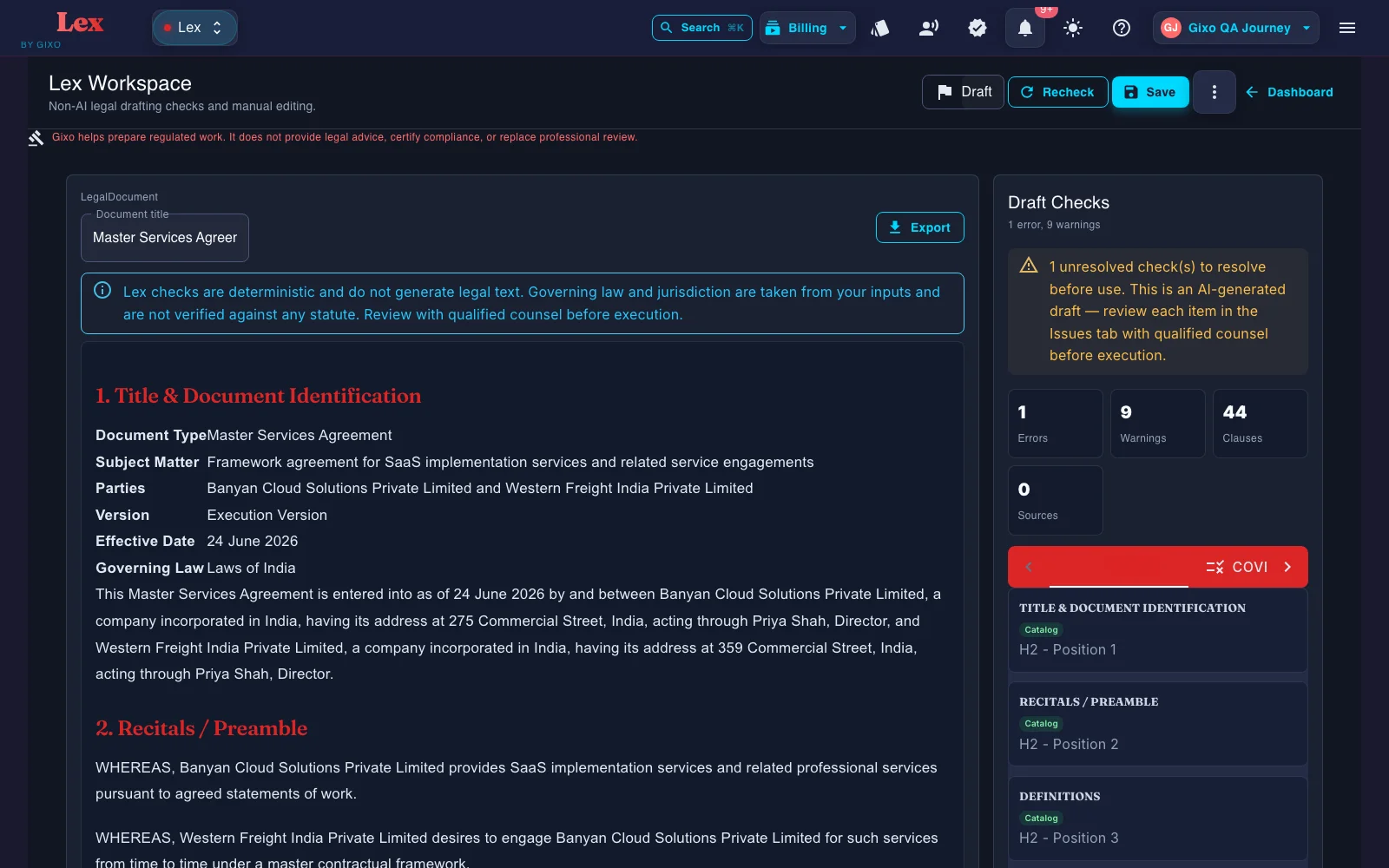Click the Errors count card
This screenshot has height=868, width=1389.
[x=1056, y=424]
